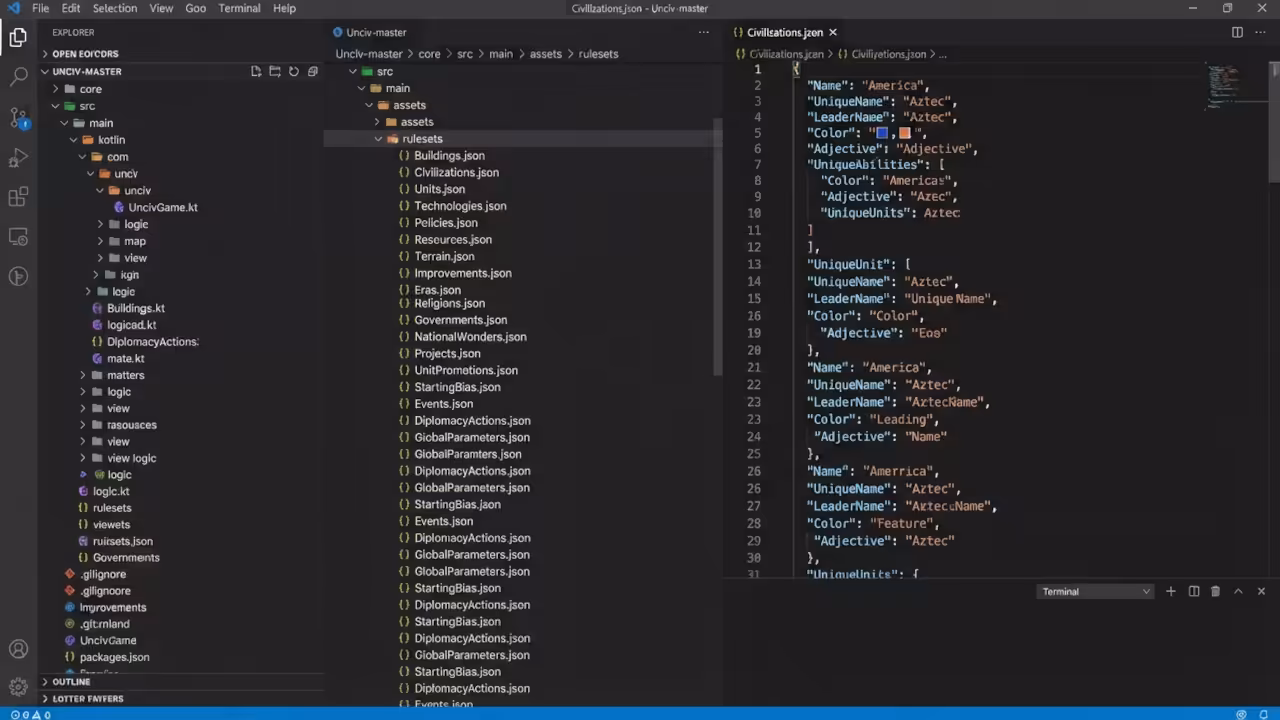1280x720 pixels.
Task: Open the Terminal menu in menu bar
Action: coord(240,8)
